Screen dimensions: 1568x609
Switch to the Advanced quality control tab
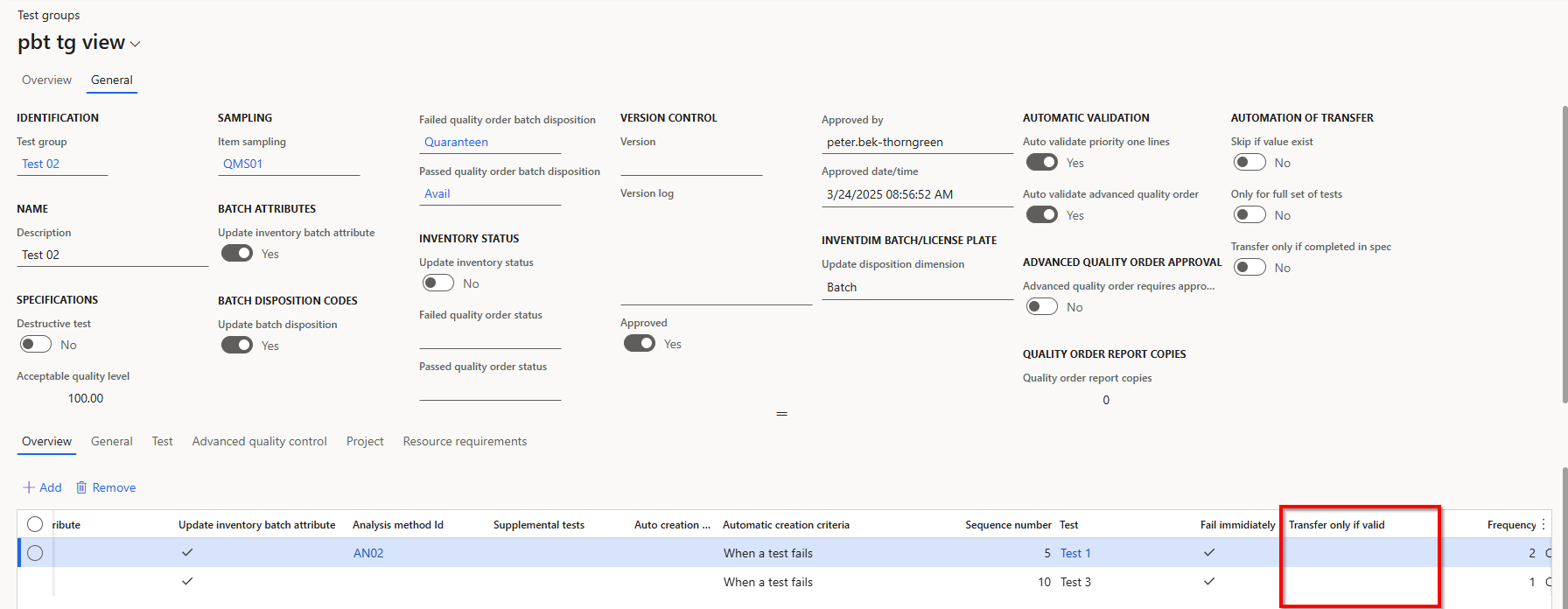coord(259,442)
